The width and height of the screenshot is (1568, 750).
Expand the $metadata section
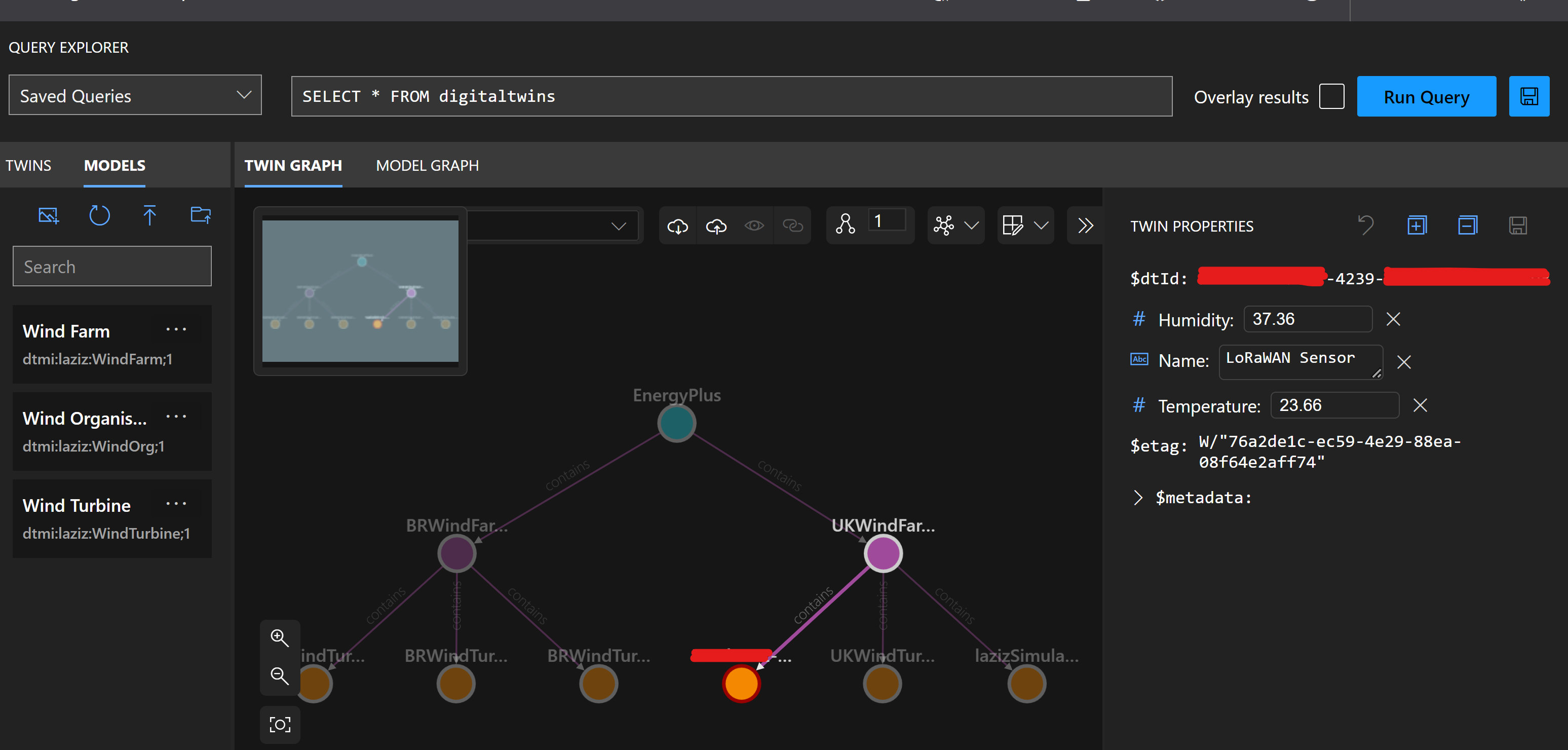tap(1136, 497)
